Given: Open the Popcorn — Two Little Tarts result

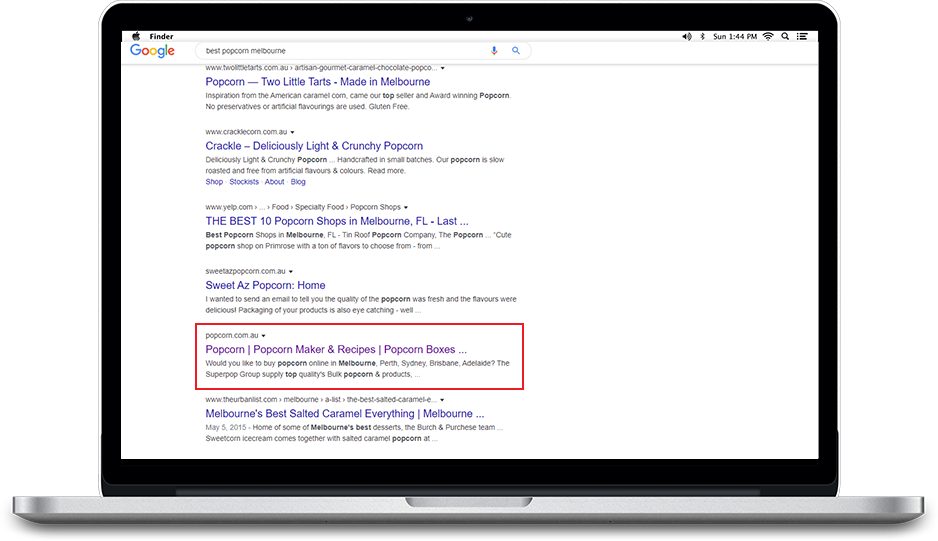Looking at the screenshot, I should point(317,82).
